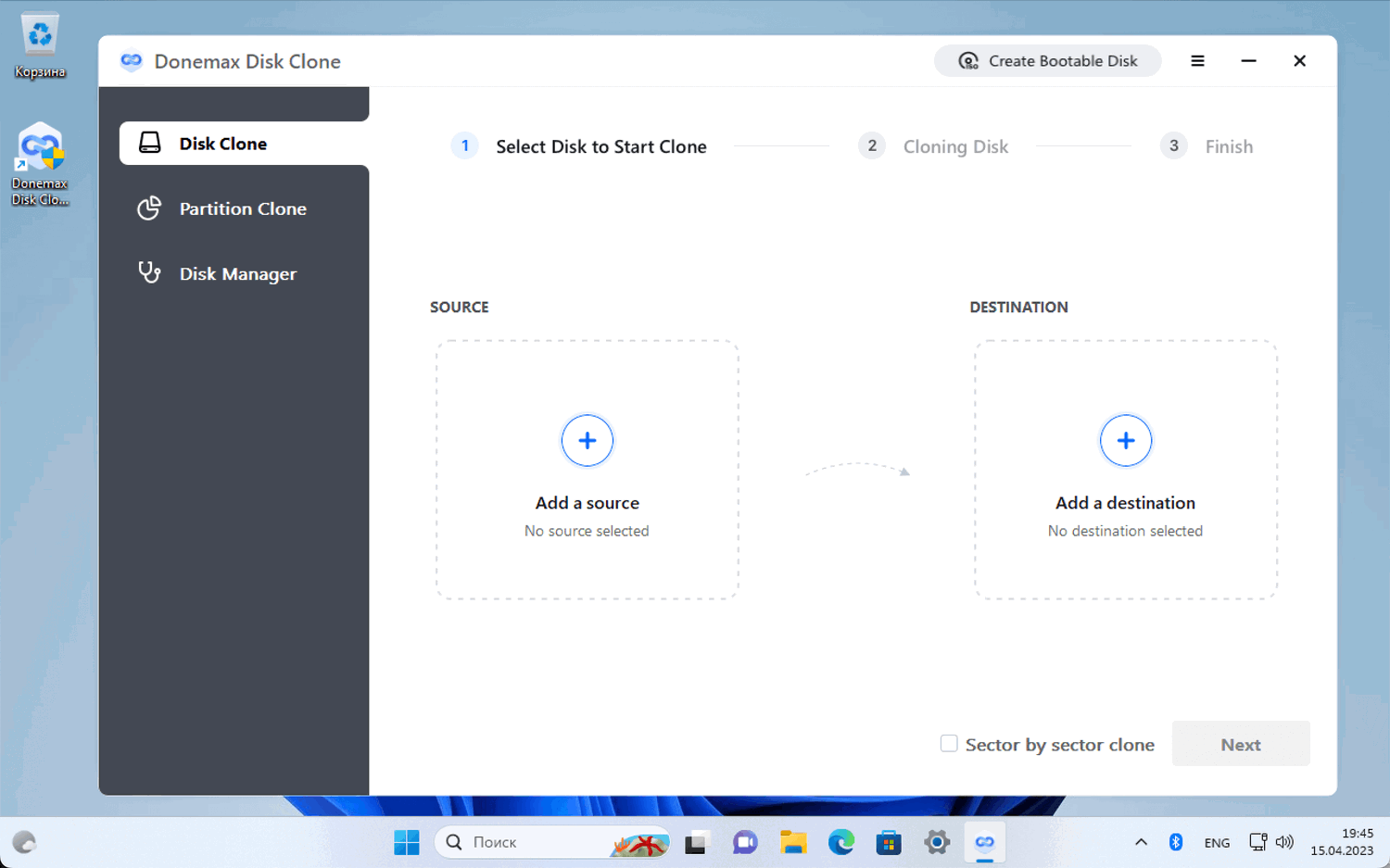Click the Donemax Disk Clone taskbar icon

pyautogui.click(x=985, y=842)
